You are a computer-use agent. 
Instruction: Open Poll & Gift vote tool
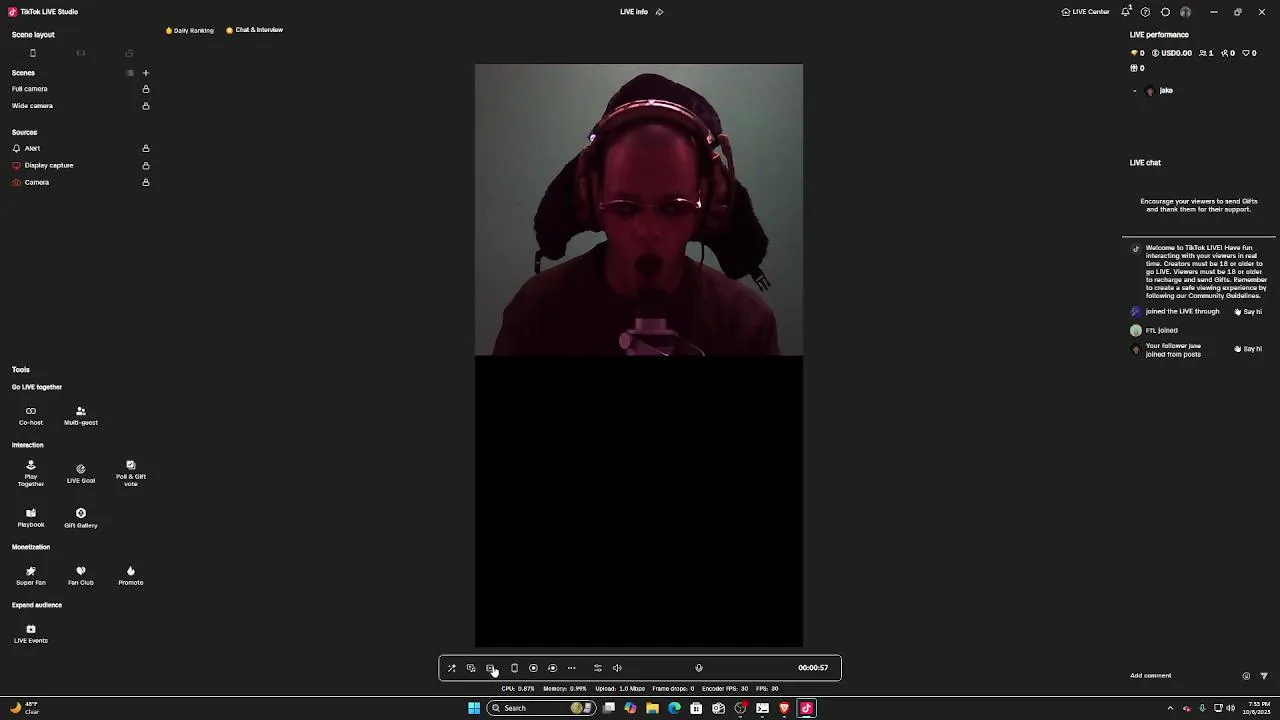coord(131,474)
